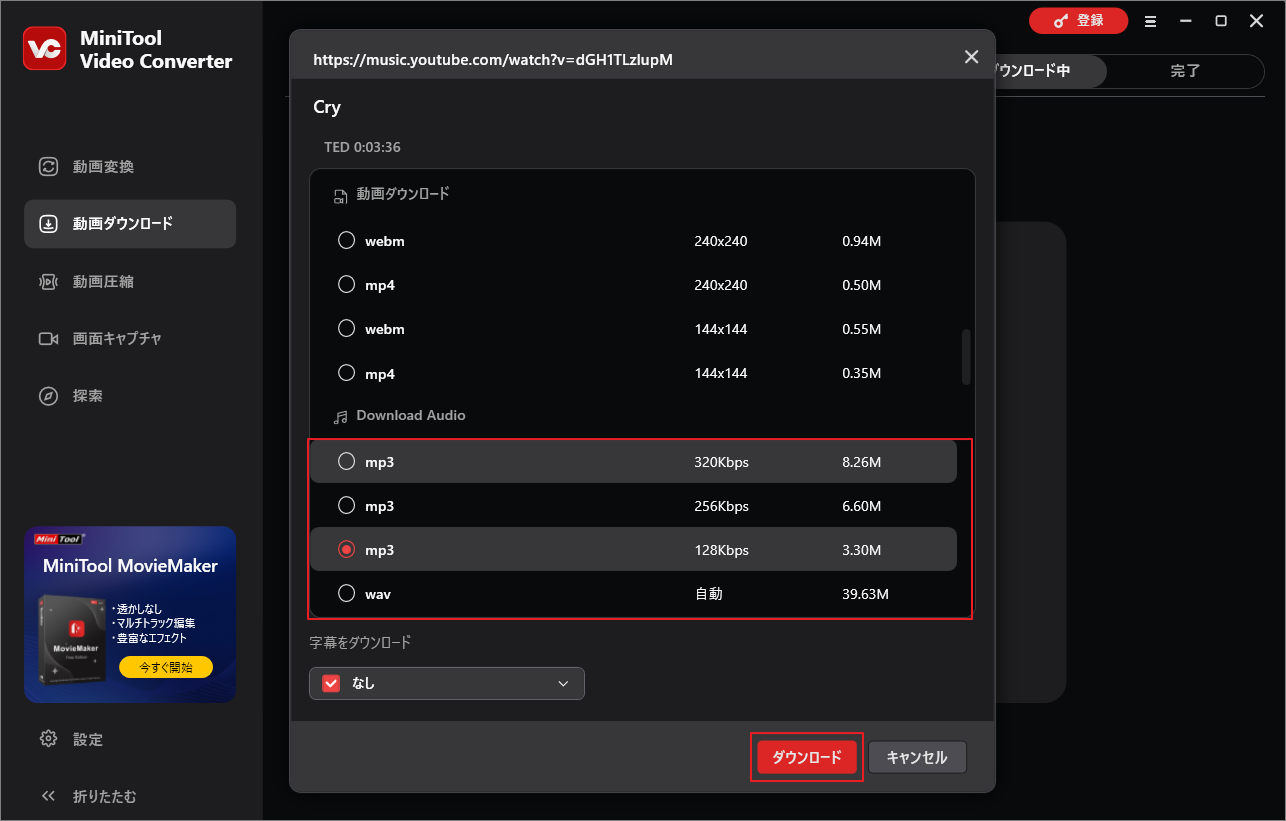Click the 0.94M size value
Screen dimensions: 1286x821
click(862, 241)
